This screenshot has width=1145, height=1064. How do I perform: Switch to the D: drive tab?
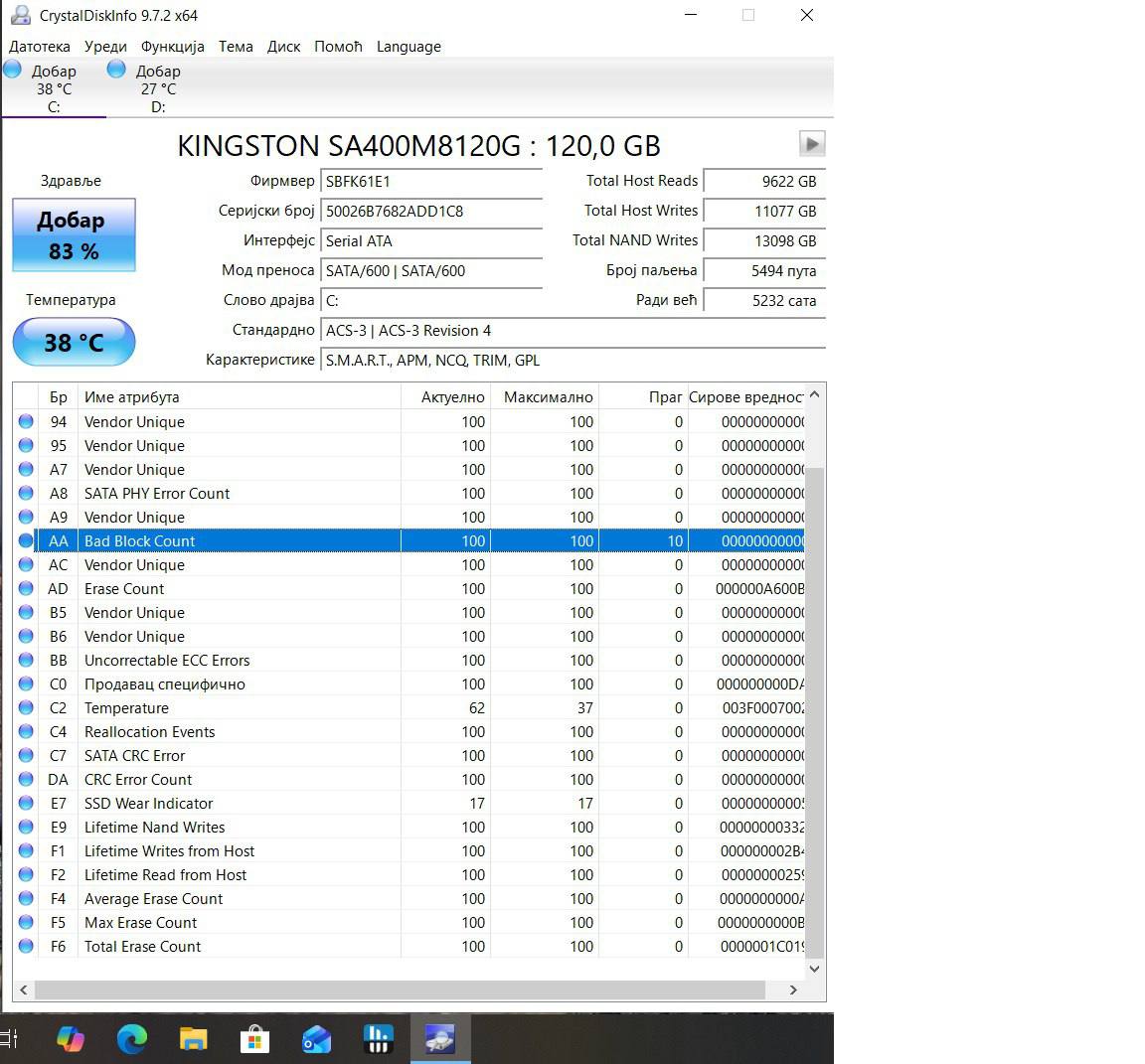pos(157,87)
